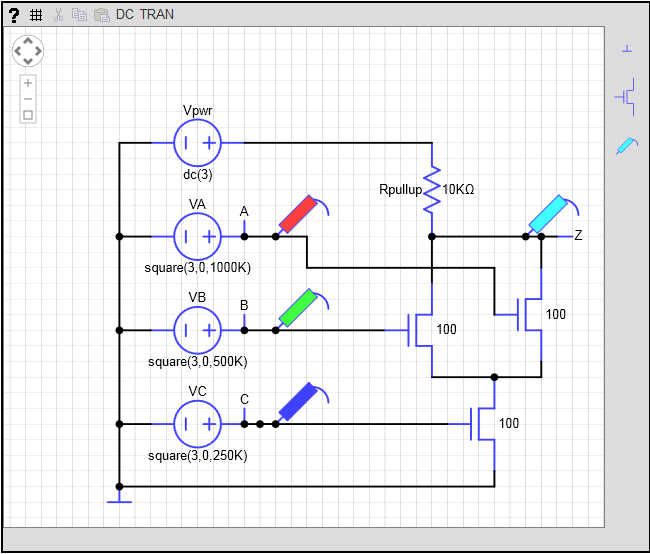Zoom out with the minus button
Image resolution: width=650 pixels, height=554 pixels.
[28, 99]
